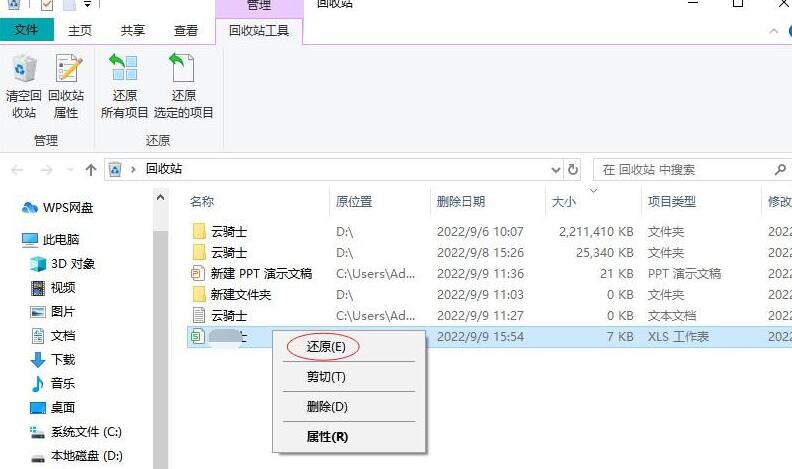The image size is (792, 469).
Task: Open 视频 folder in sidebar
Action: 53,288
